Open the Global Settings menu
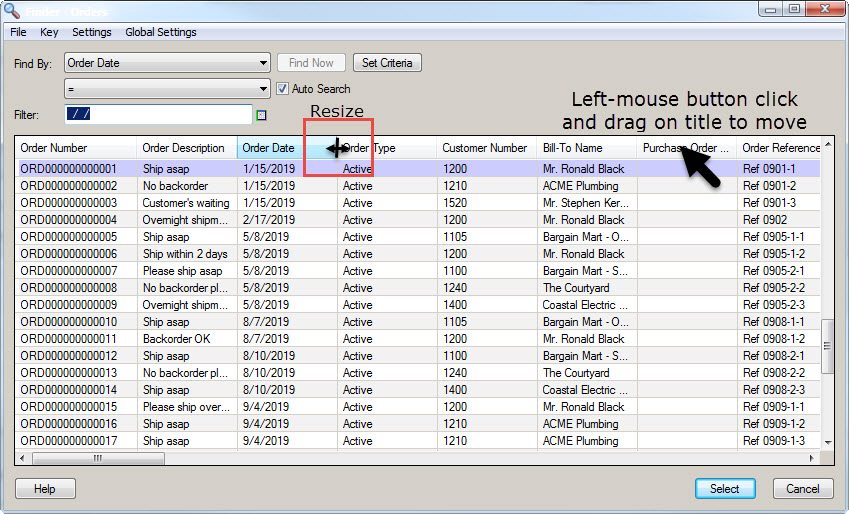The width and height of the screenshot is (849, 514). (161, 32)
